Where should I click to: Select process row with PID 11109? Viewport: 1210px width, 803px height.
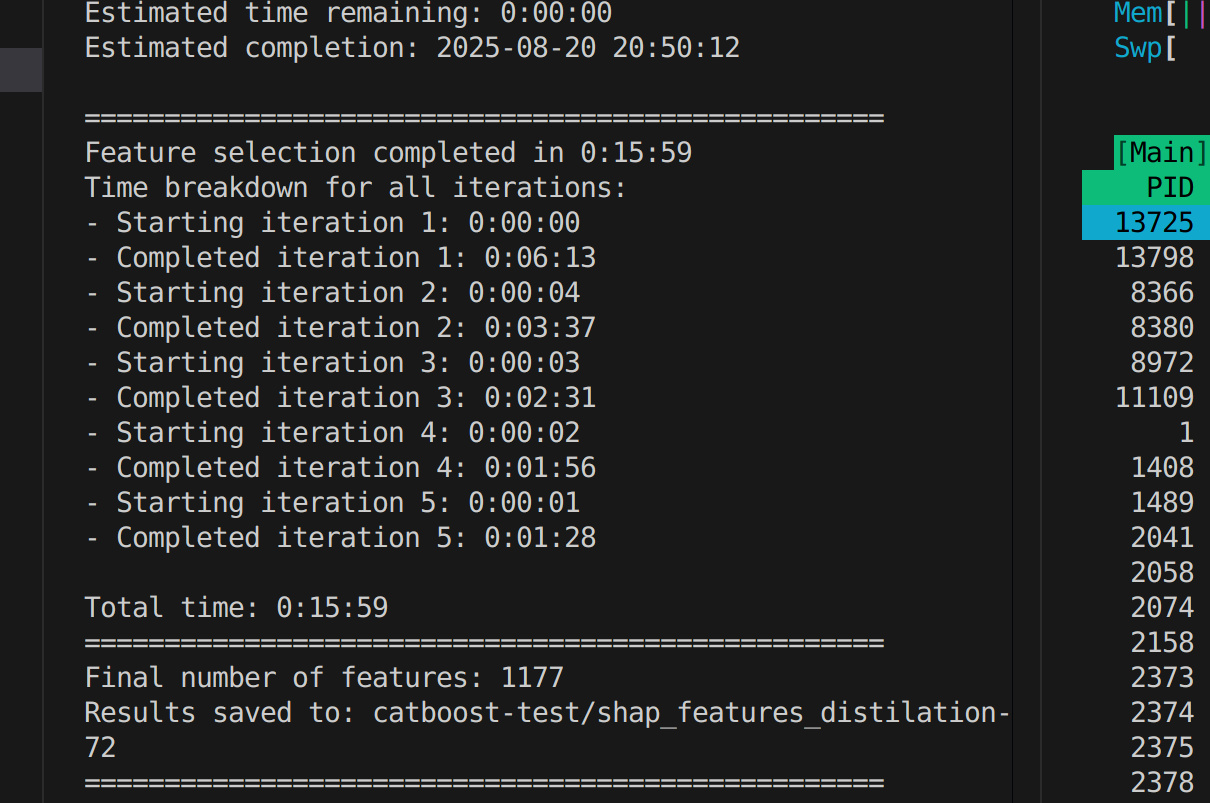click(1154, 398)
